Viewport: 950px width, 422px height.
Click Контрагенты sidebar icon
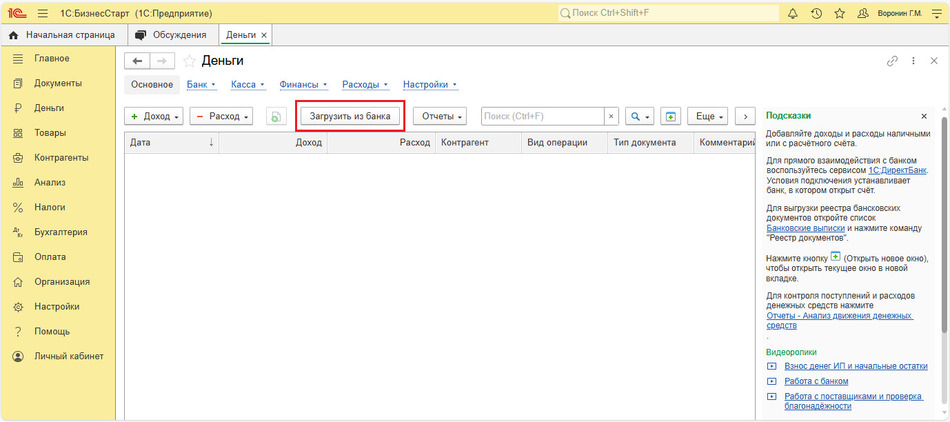18,158
